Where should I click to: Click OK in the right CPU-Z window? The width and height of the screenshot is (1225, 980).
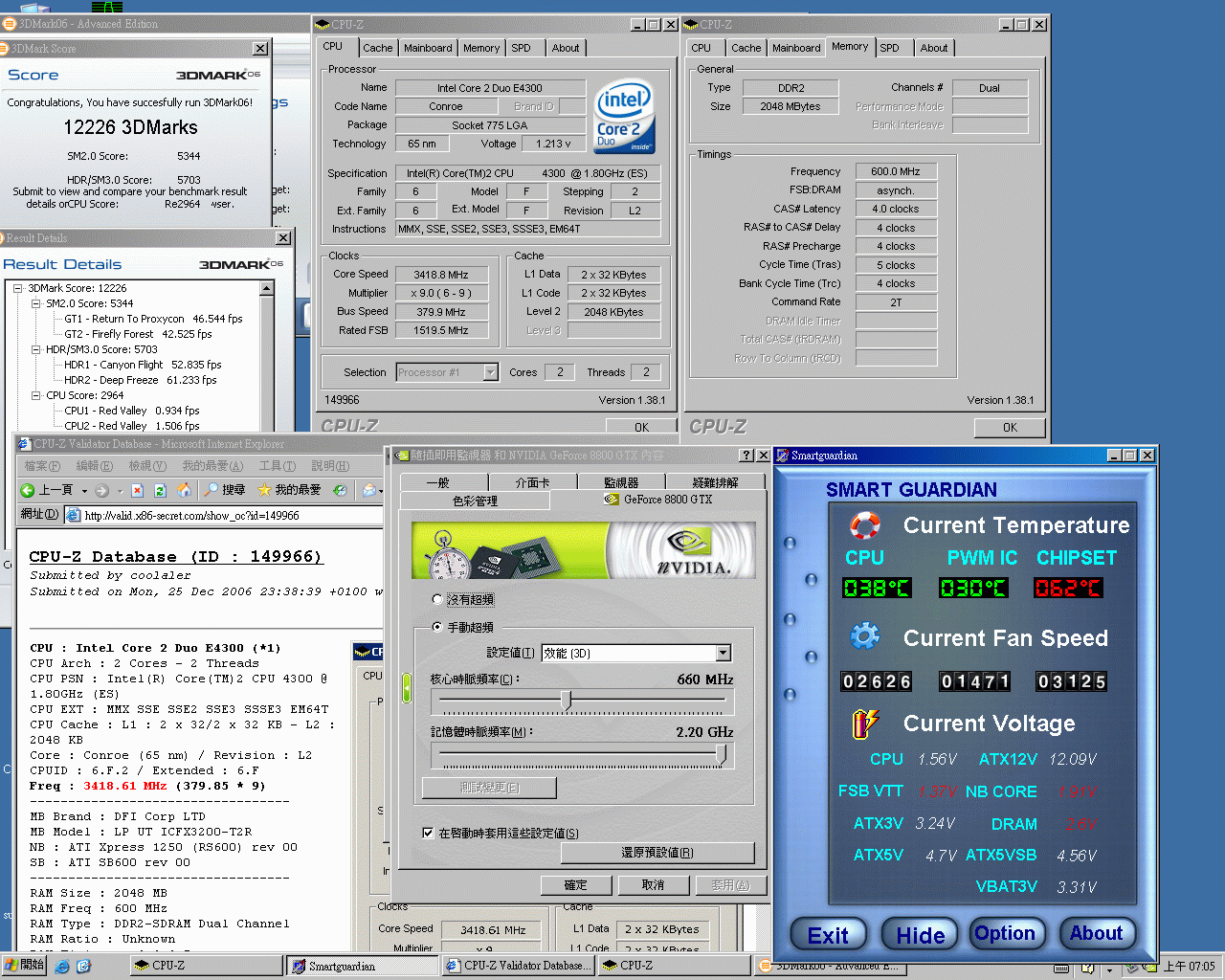click(x=1010, y=428)
